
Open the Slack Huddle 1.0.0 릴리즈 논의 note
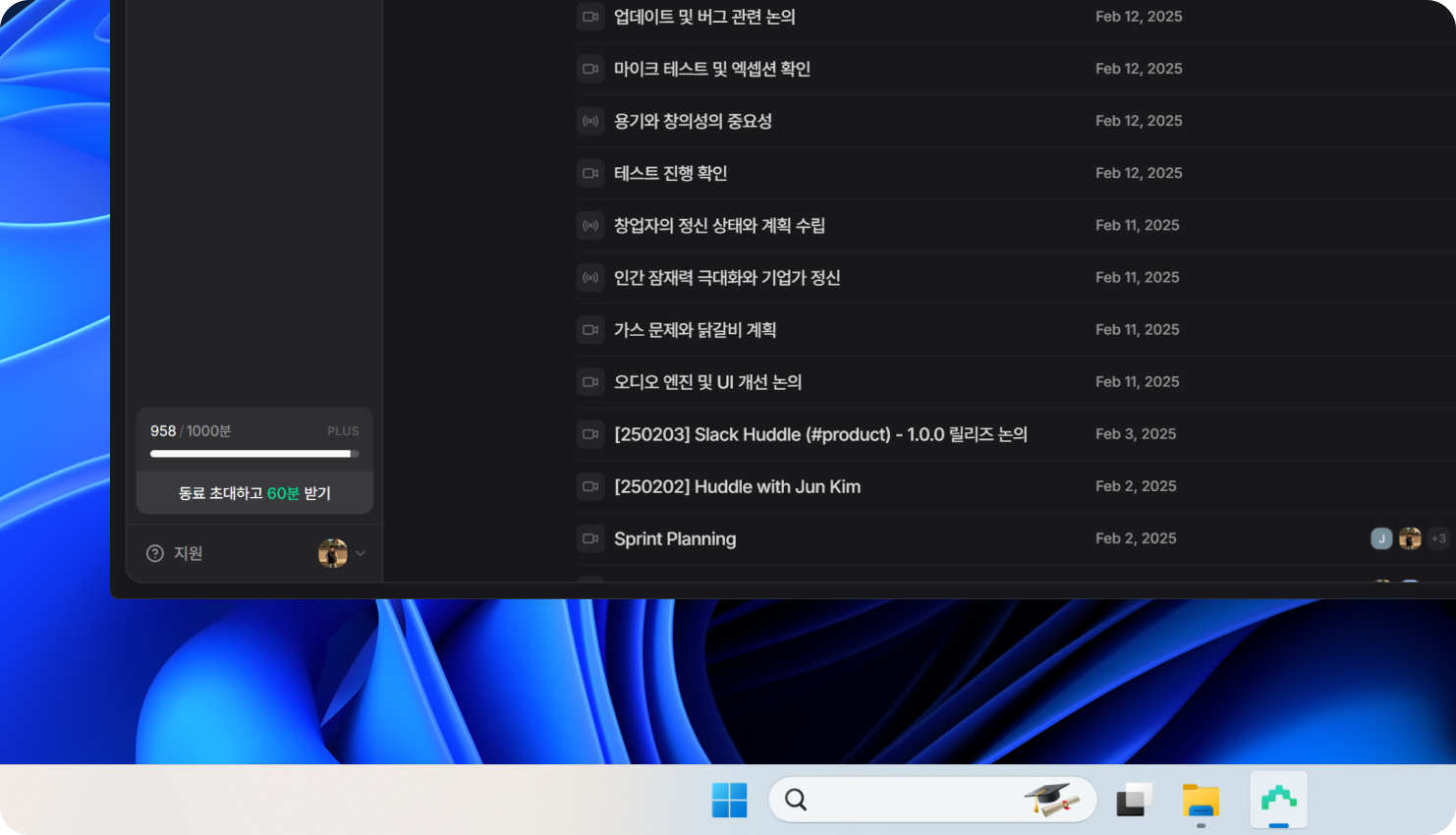tap(820, 434)
